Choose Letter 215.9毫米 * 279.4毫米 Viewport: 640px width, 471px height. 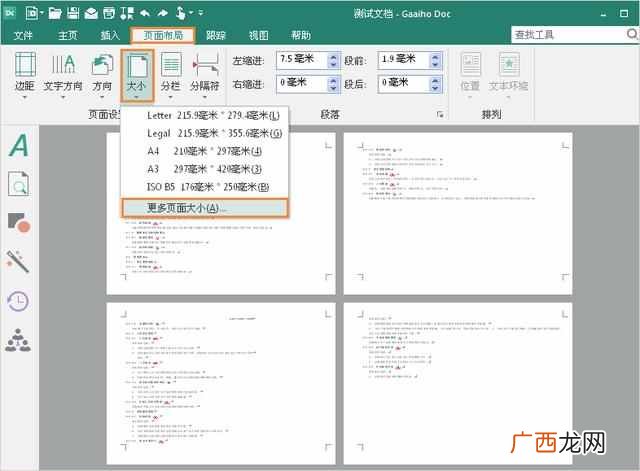[205, 116]
